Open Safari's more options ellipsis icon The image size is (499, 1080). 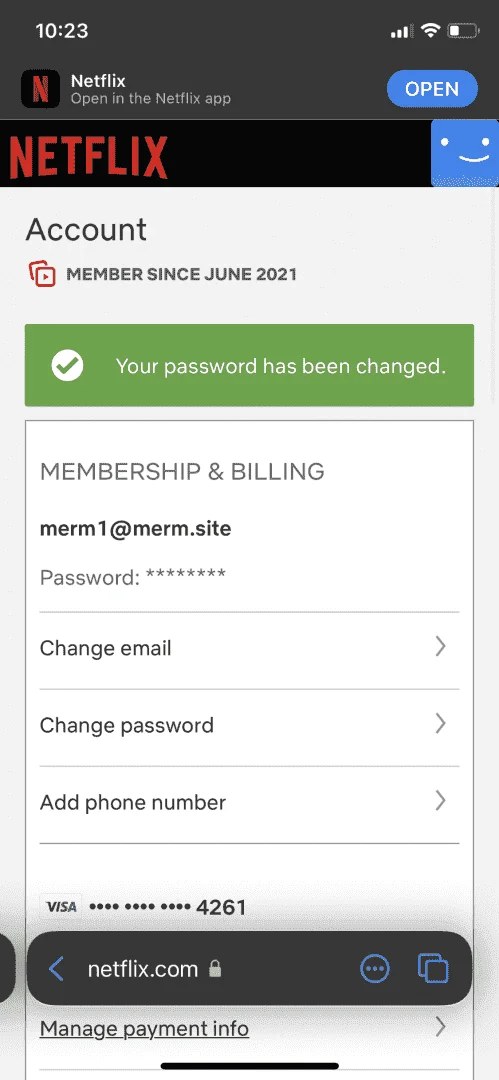375,969
